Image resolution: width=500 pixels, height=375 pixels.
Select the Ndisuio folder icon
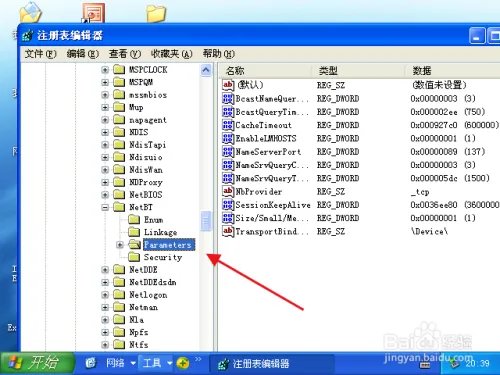tap(119, 157)
